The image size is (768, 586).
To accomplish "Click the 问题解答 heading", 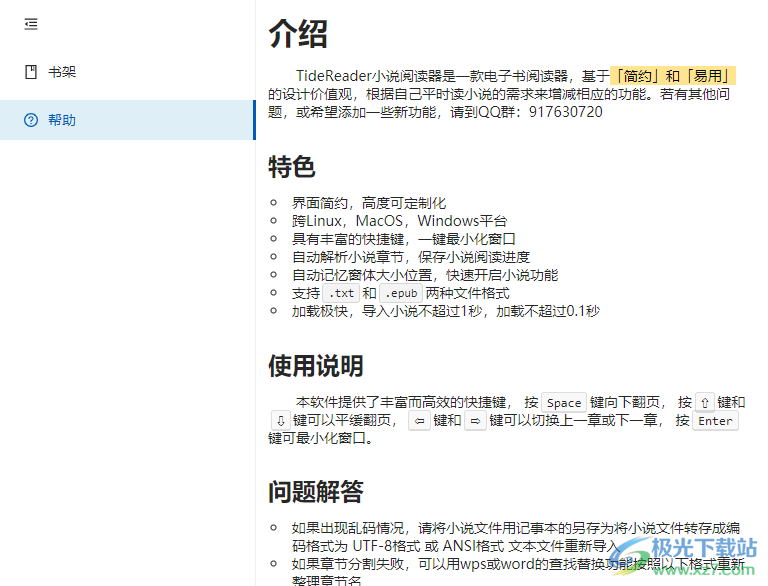I will (x=316, y=491).
